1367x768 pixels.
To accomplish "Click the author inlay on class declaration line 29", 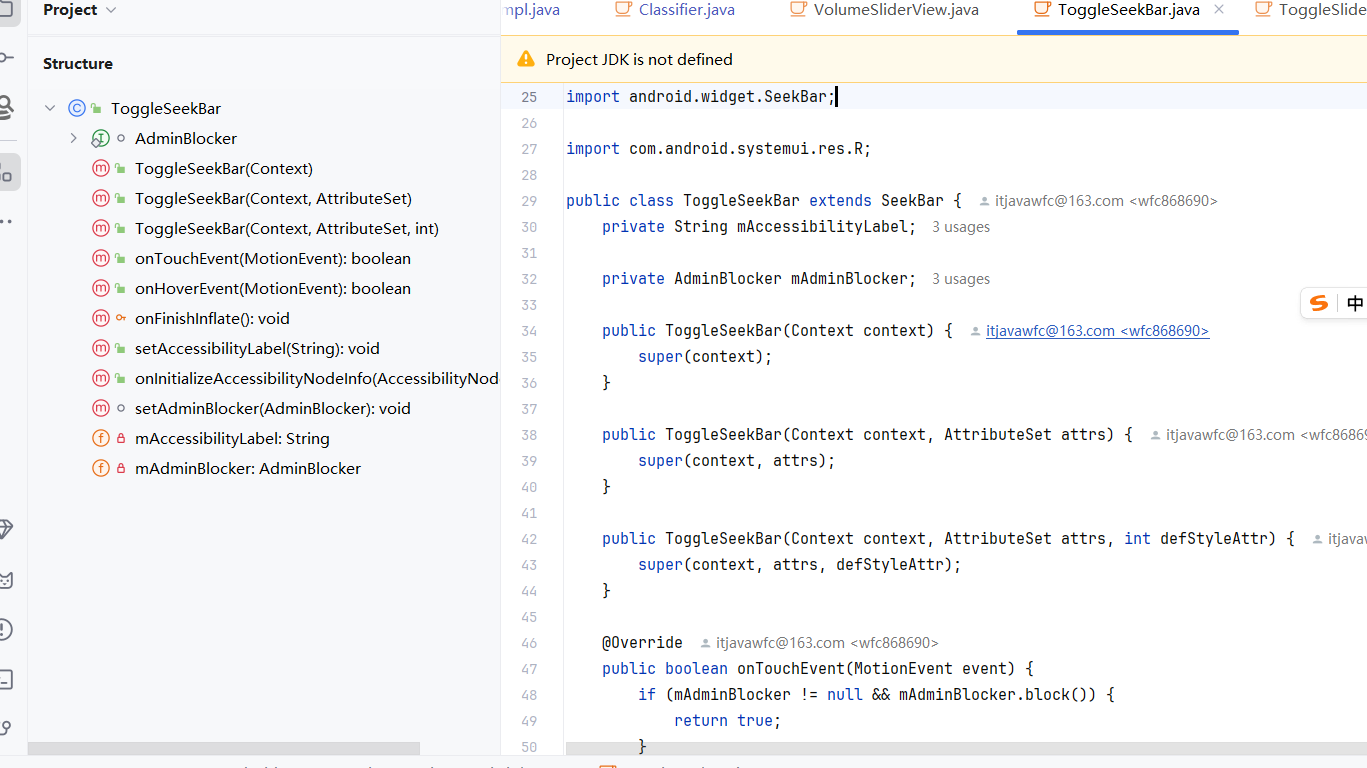I will pos(1098,201).
